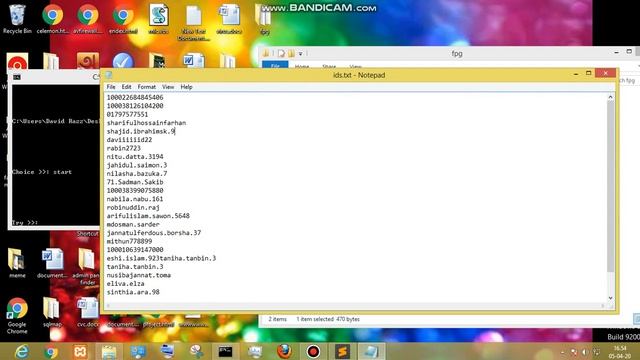Screen dimensions: 640x360
Task: Click line '71.Sadman.Sakib' in Notepad
Action: [135, 182]
